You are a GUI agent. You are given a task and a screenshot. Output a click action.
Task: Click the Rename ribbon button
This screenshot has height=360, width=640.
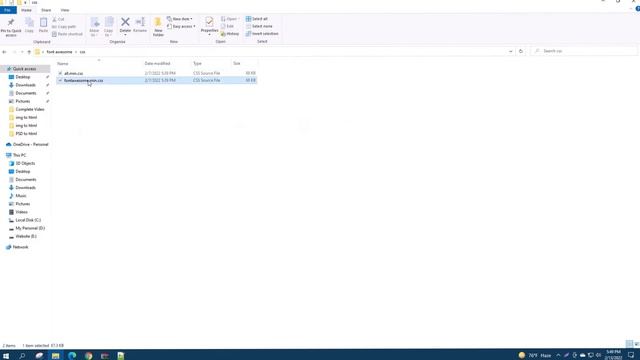click(140, 25)
